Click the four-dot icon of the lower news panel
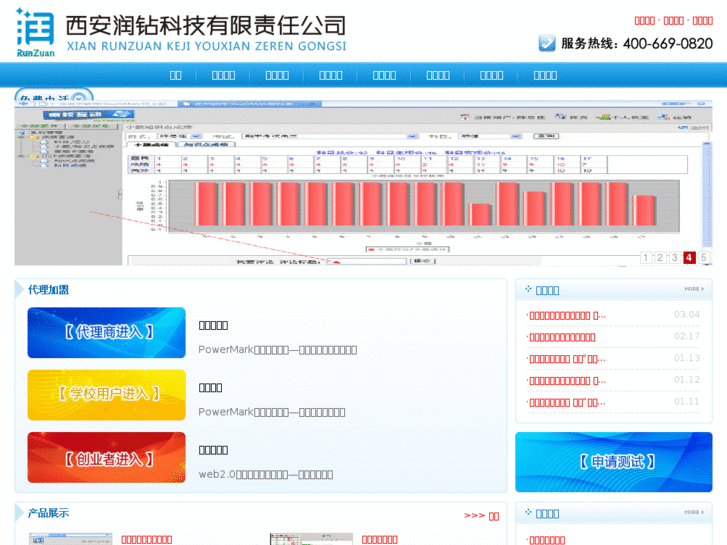The height and width of the screenshot is (545, 727). 529,512
